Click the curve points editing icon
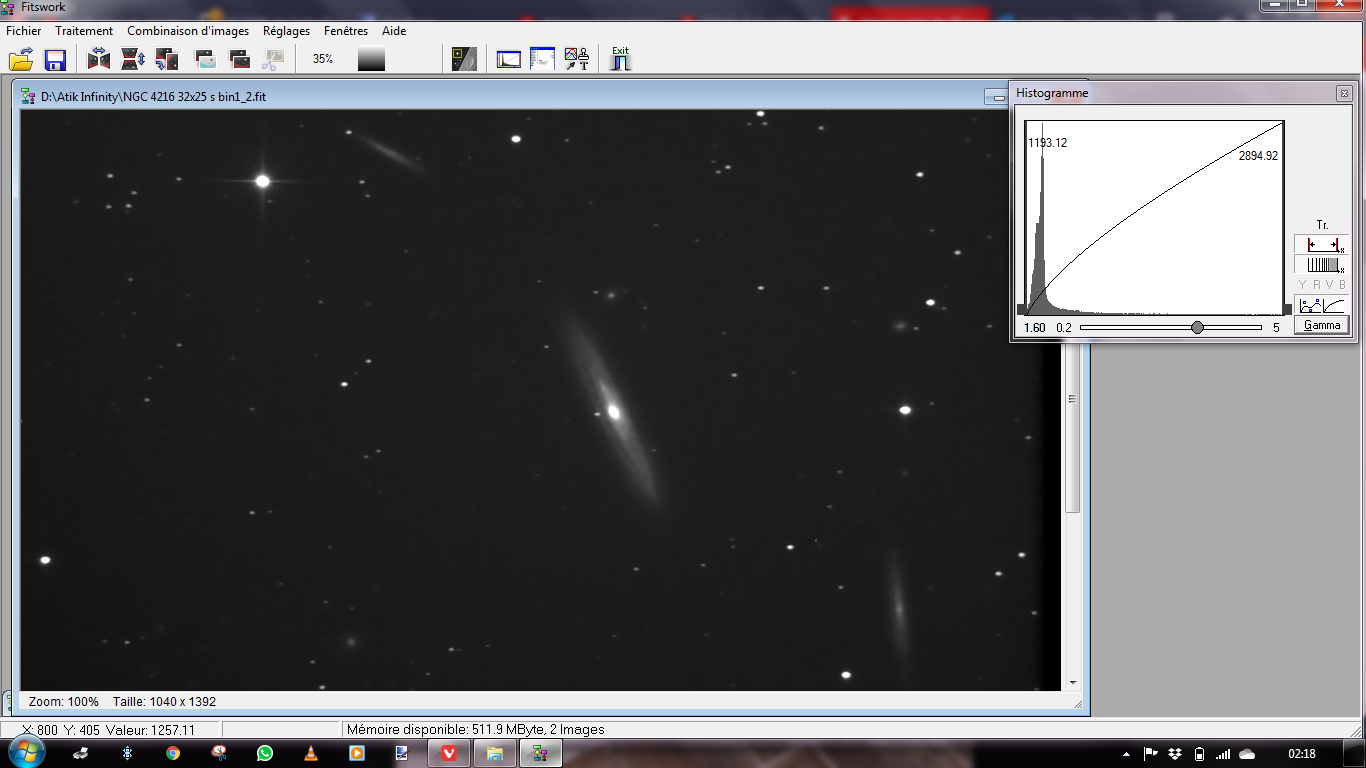 coord(1308,305)
